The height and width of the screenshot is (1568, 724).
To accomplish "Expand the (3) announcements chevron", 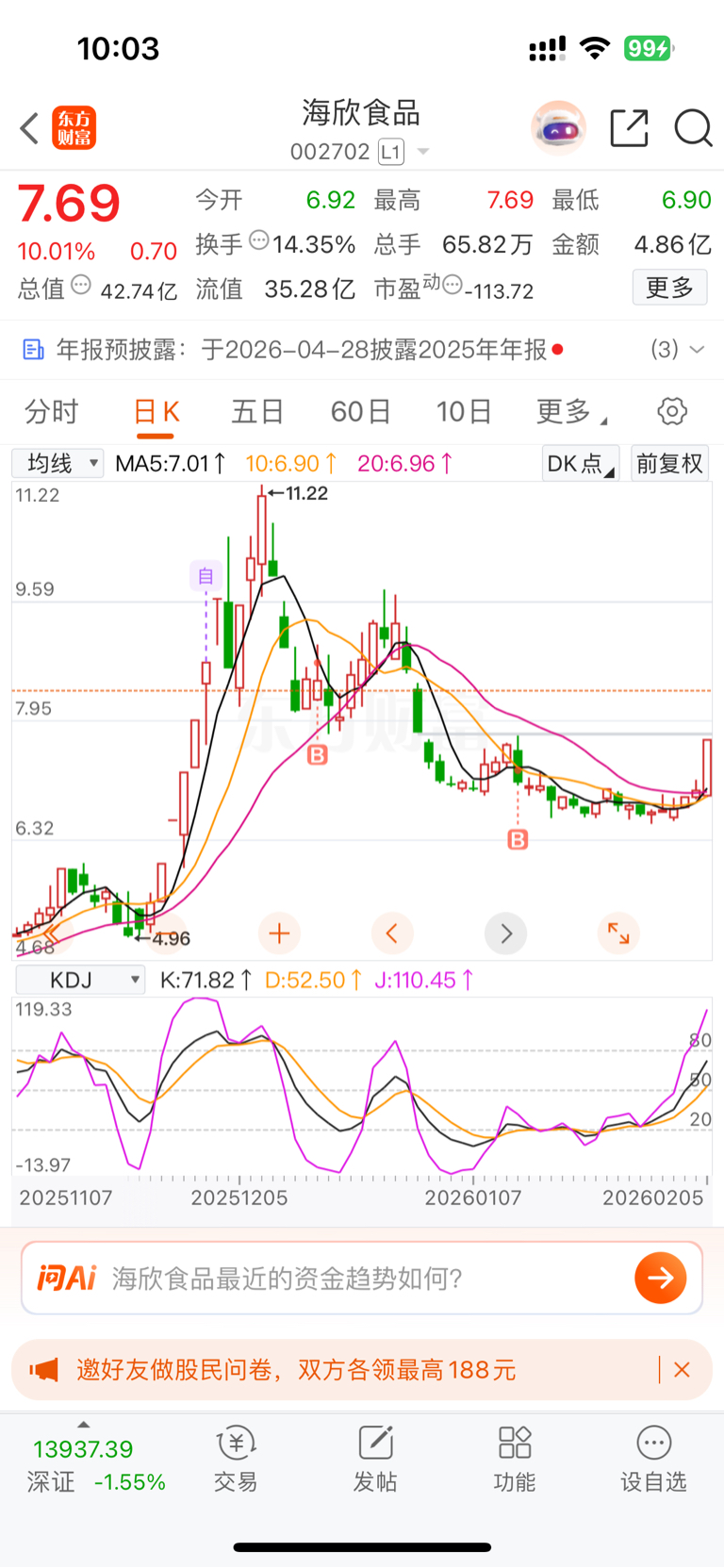I will (x=698, y=350).
